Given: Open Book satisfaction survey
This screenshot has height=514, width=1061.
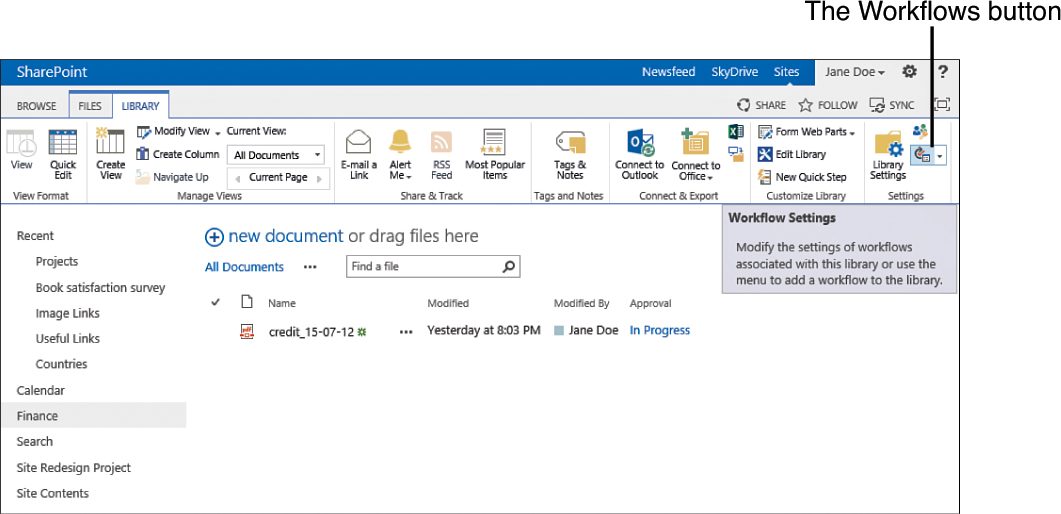Looking at the screenshot, I should tap(100, 287).
